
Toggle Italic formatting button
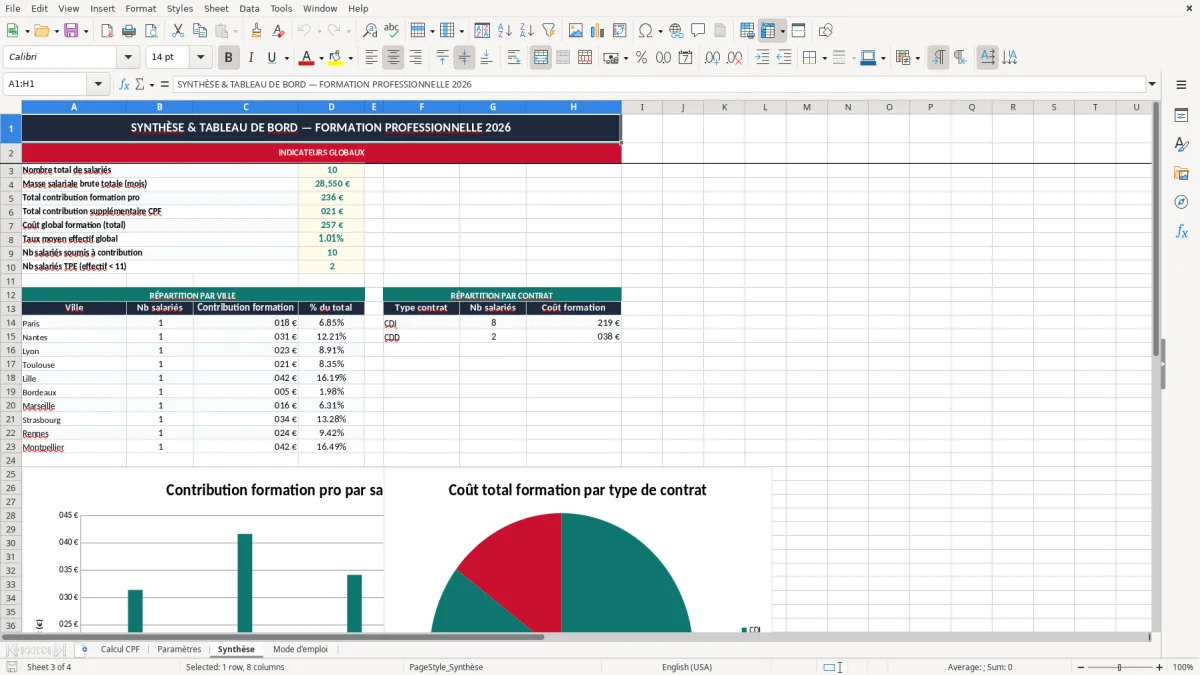[x=250, y=58]
